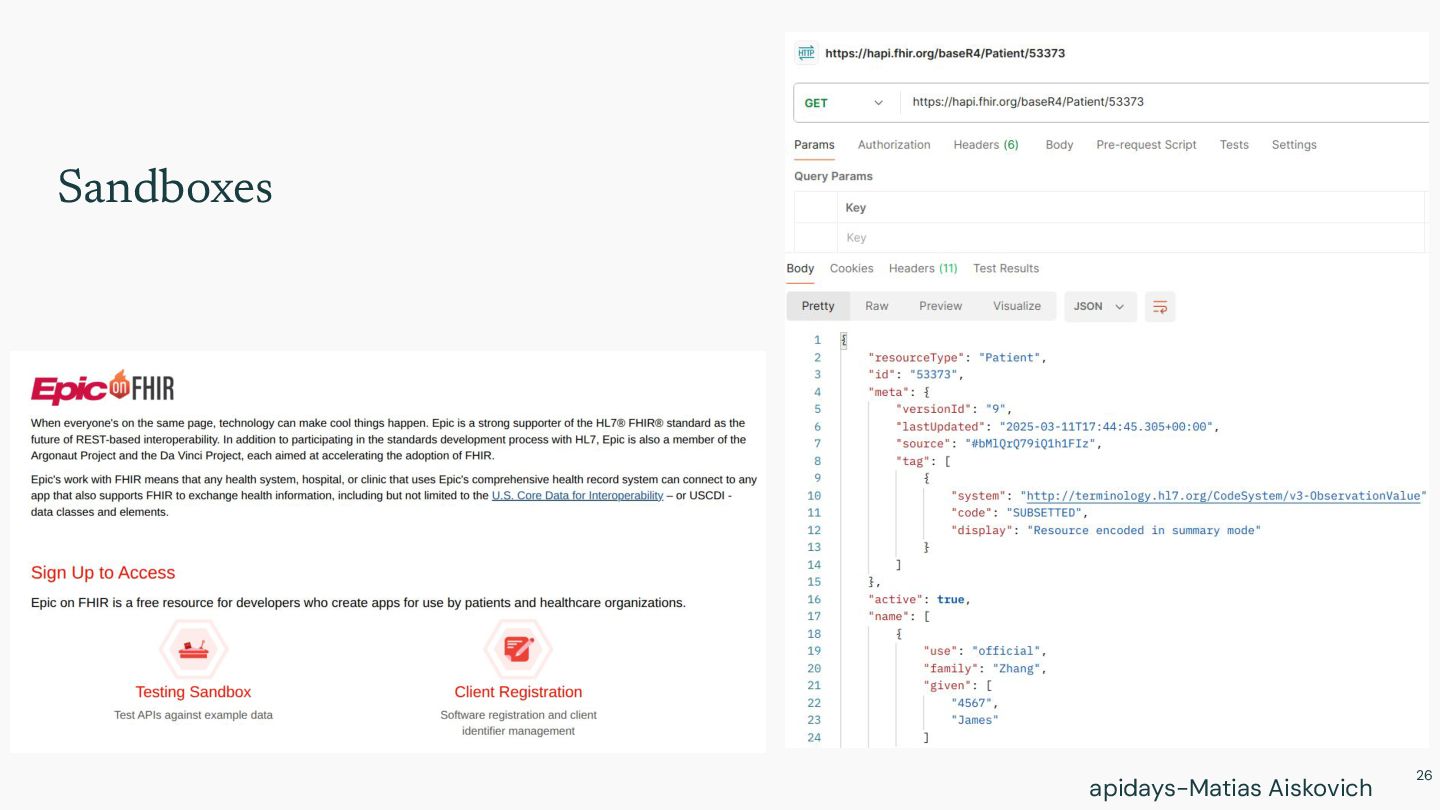Select the response Body tab
The image size is (1440, 810).
[x=800, y=268]
